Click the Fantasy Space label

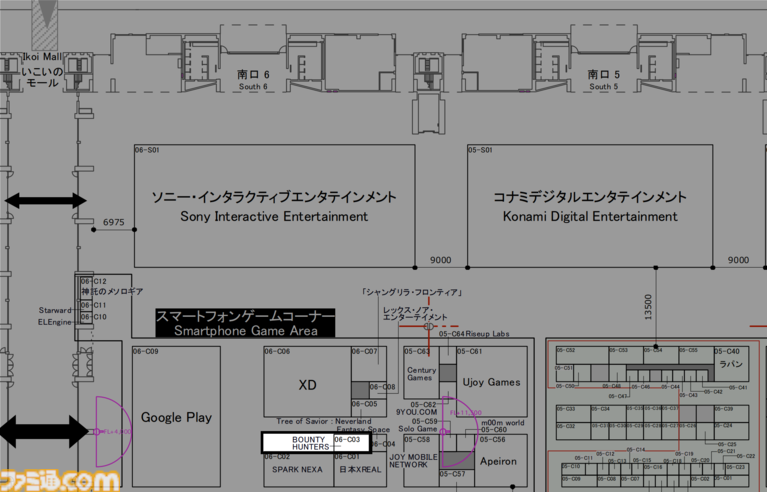[x=363, y=429]
